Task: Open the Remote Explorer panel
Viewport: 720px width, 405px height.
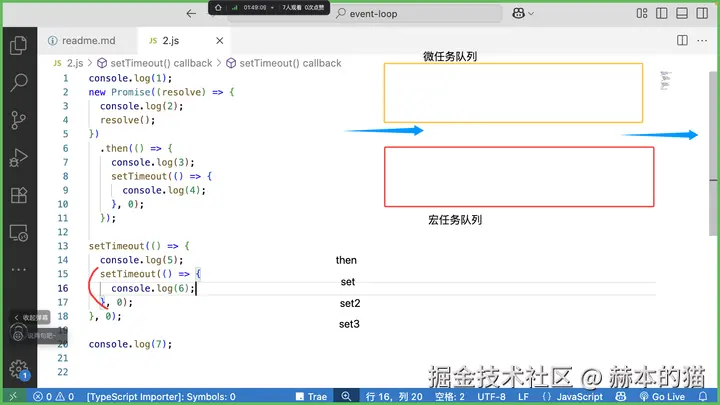Action: 18,233
